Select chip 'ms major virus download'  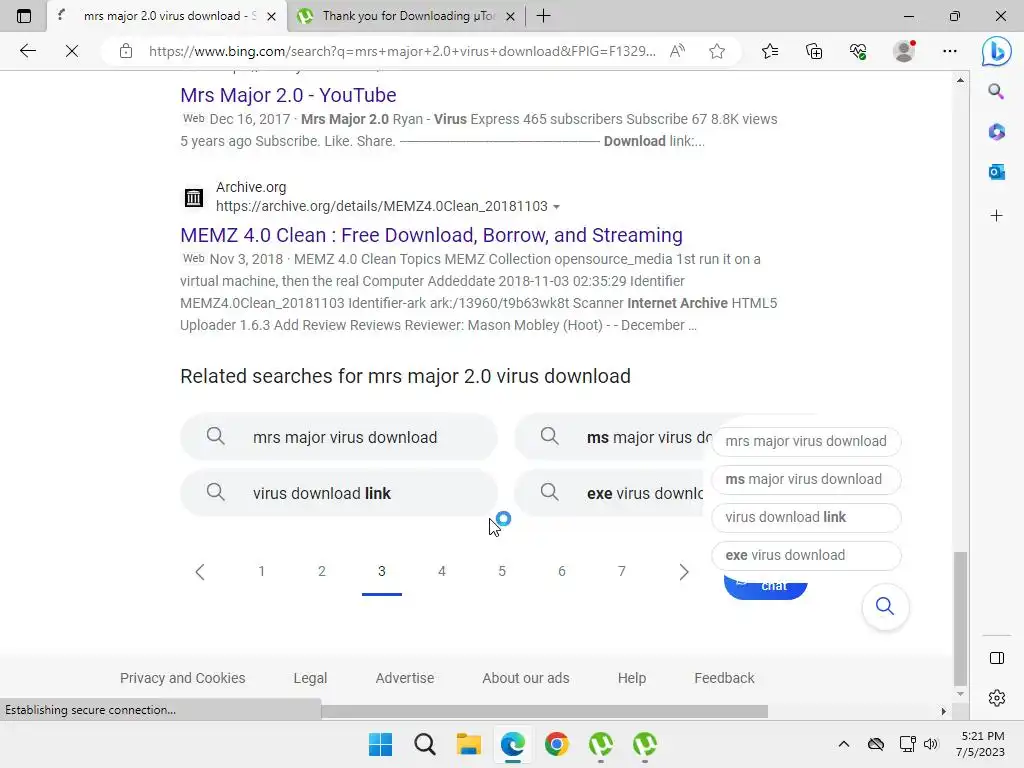(x=806, y=479)
